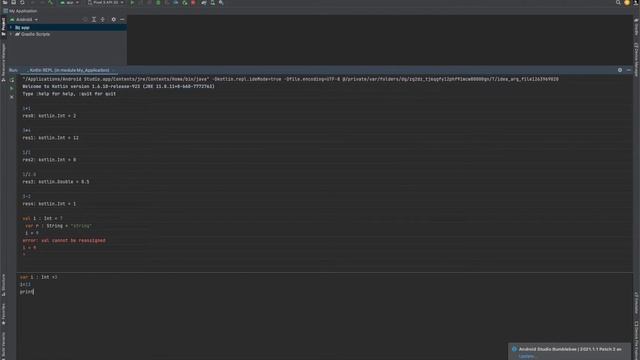Hide the Project panel with minus icon
640x360 pixels.
[122, 20]
